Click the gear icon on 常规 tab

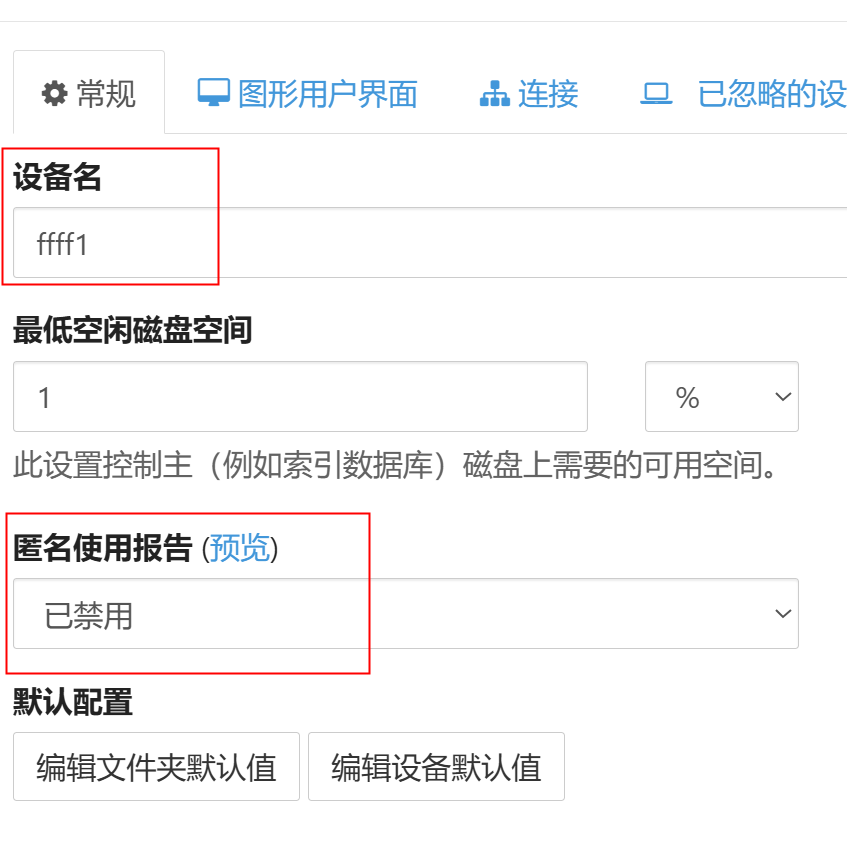click(x=54, y=94)
